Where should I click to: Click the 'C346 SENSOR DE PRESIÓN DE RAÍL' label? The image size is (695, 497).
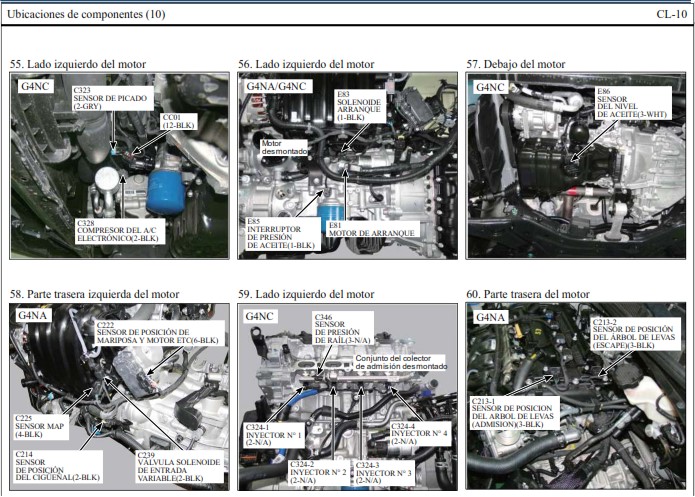pos(343,329)
